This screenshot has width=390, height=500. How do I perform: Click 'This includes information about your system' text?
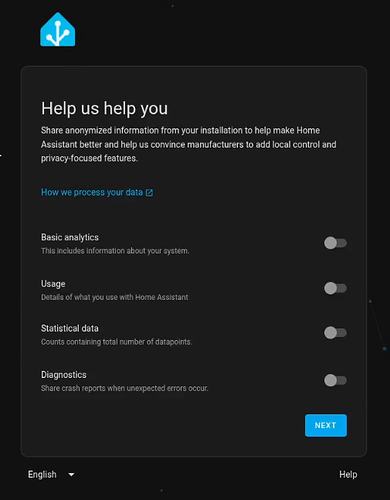[115, 251]
